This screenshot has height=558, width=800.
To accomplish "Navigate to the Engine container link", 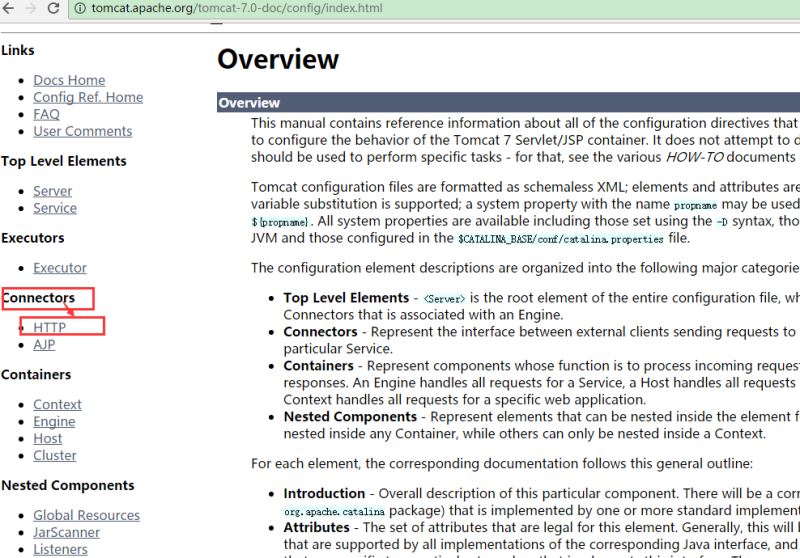I will (54, 421).
